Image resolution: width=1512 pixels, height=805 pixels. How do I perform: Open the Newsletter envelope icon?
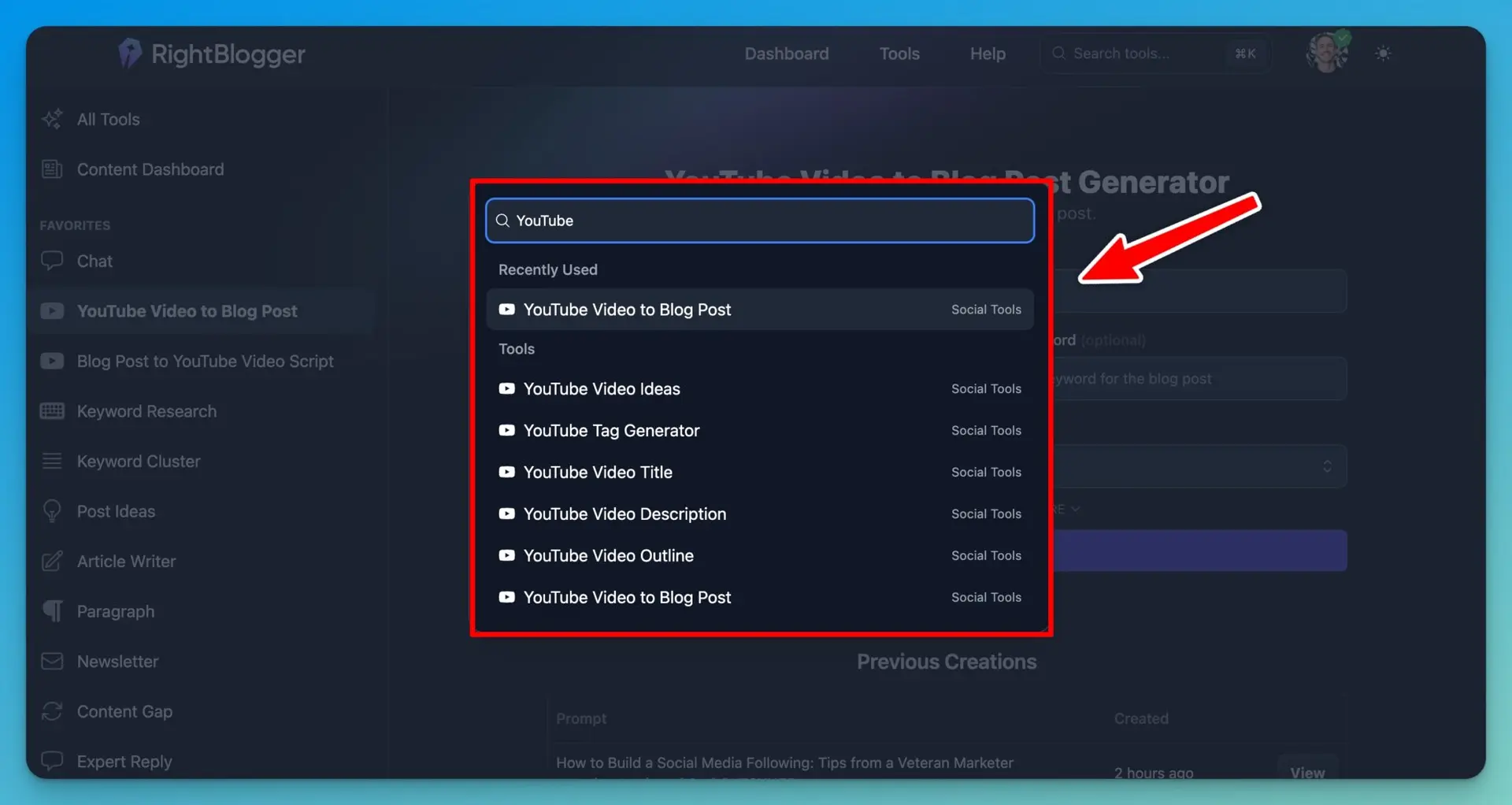point(52,661)
